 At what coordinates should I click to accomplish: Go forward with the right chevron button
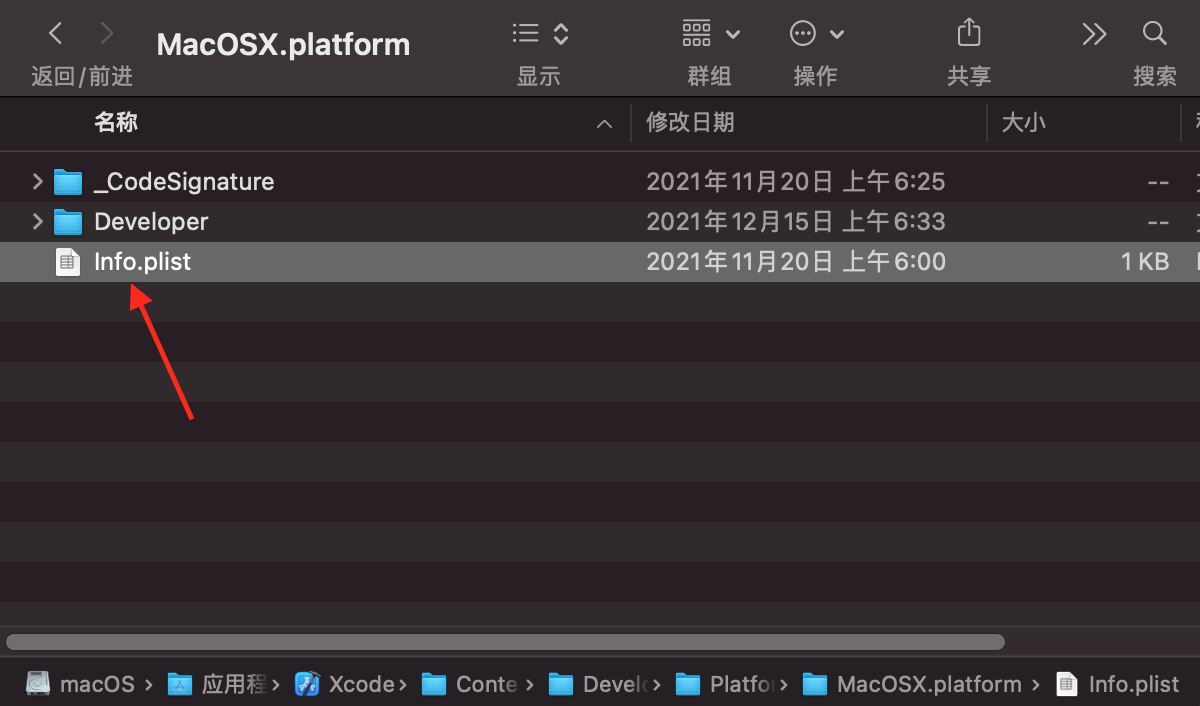(107, 34)
